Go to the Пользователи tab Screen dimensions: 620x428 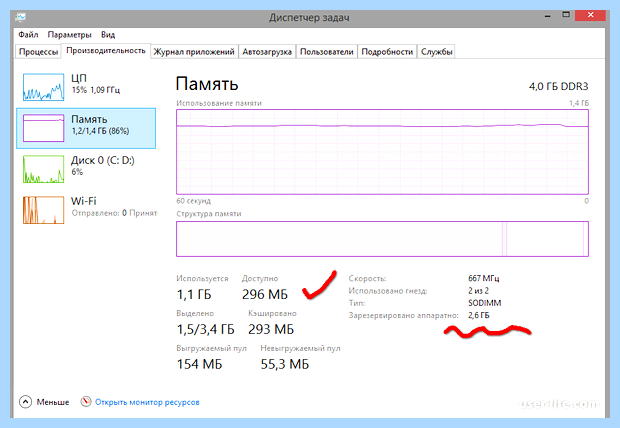(x=327, y=52)
